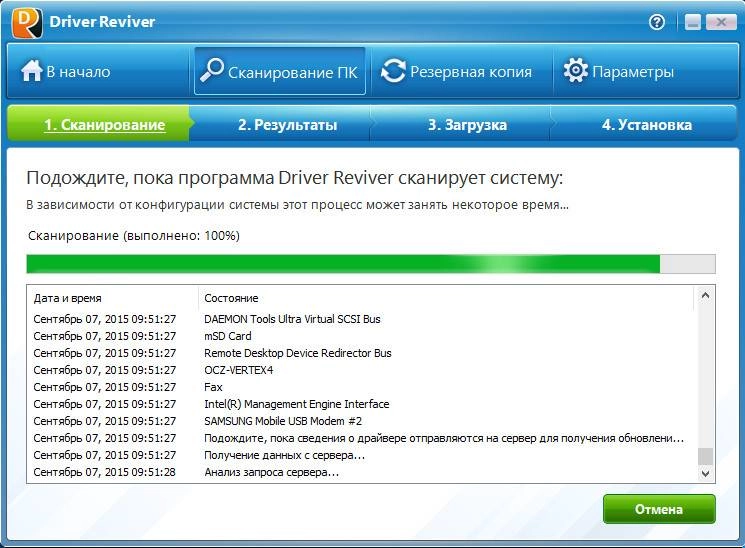
Task: Click the Сканирование (выполнено: 100%) label
Action: tap(134, 236)
